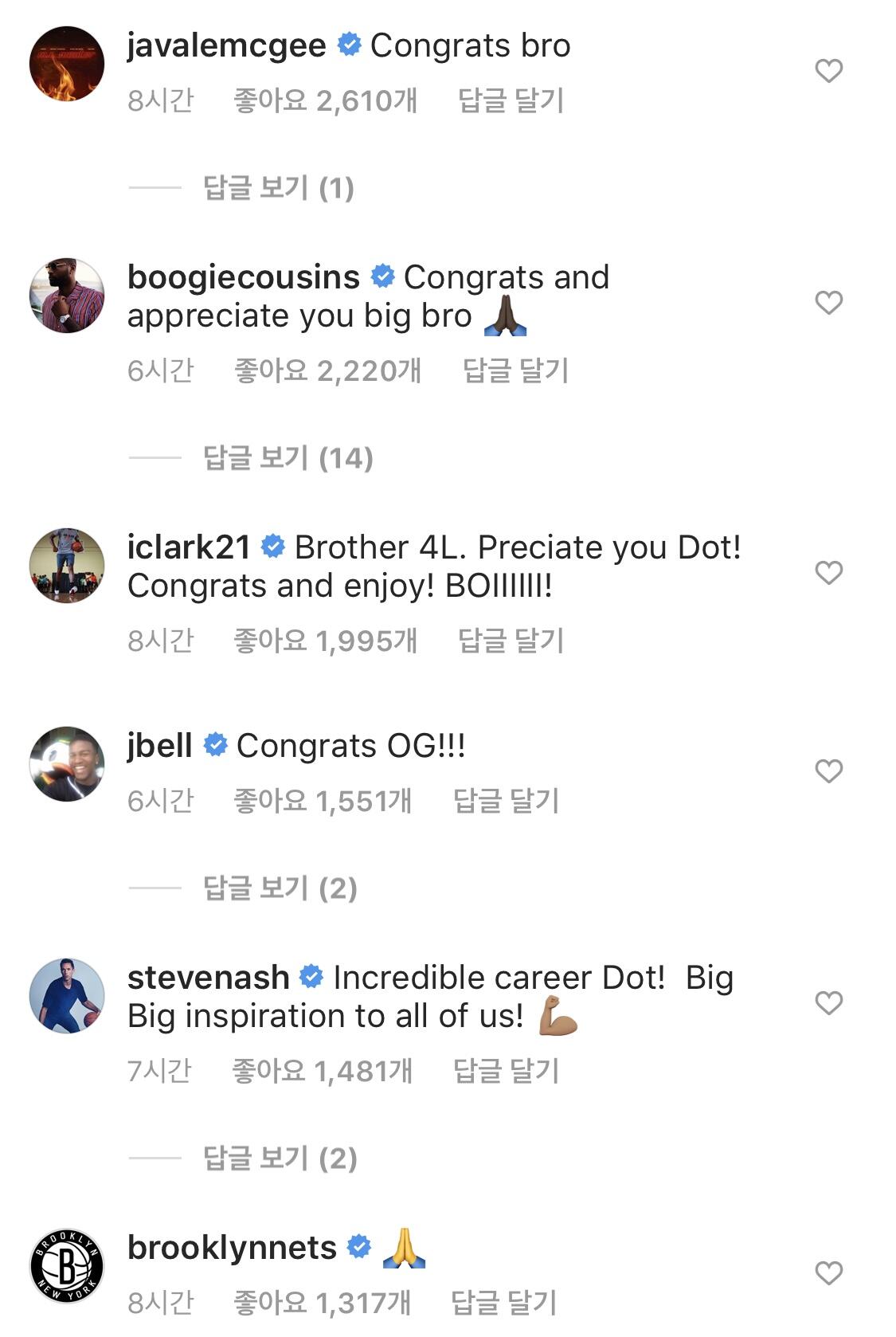View likes count on javalemcgee's comment

pos(325,100)
